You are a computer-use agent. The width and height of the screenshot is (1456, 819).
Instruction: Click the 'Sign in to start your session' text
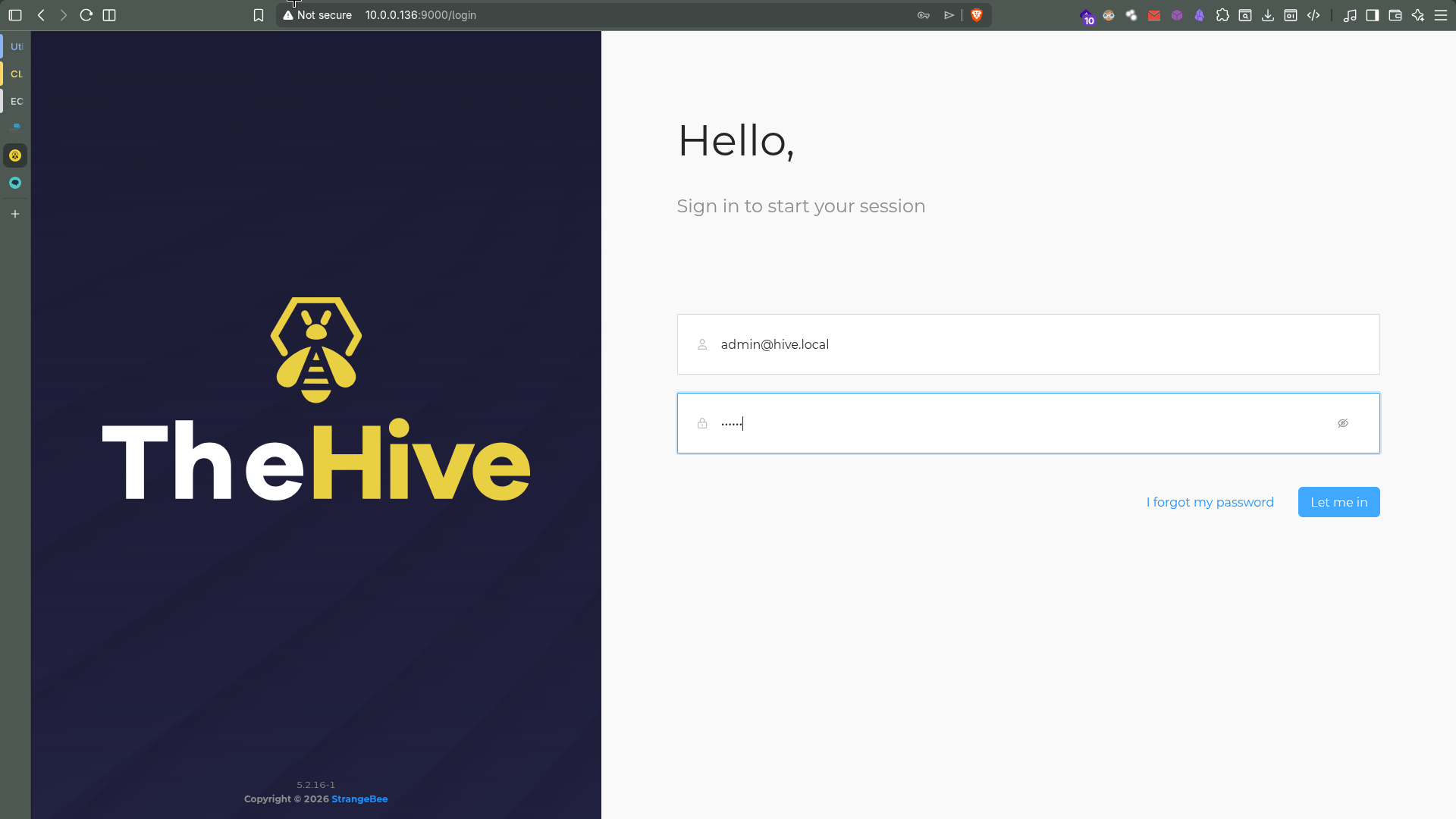point(801,206)
